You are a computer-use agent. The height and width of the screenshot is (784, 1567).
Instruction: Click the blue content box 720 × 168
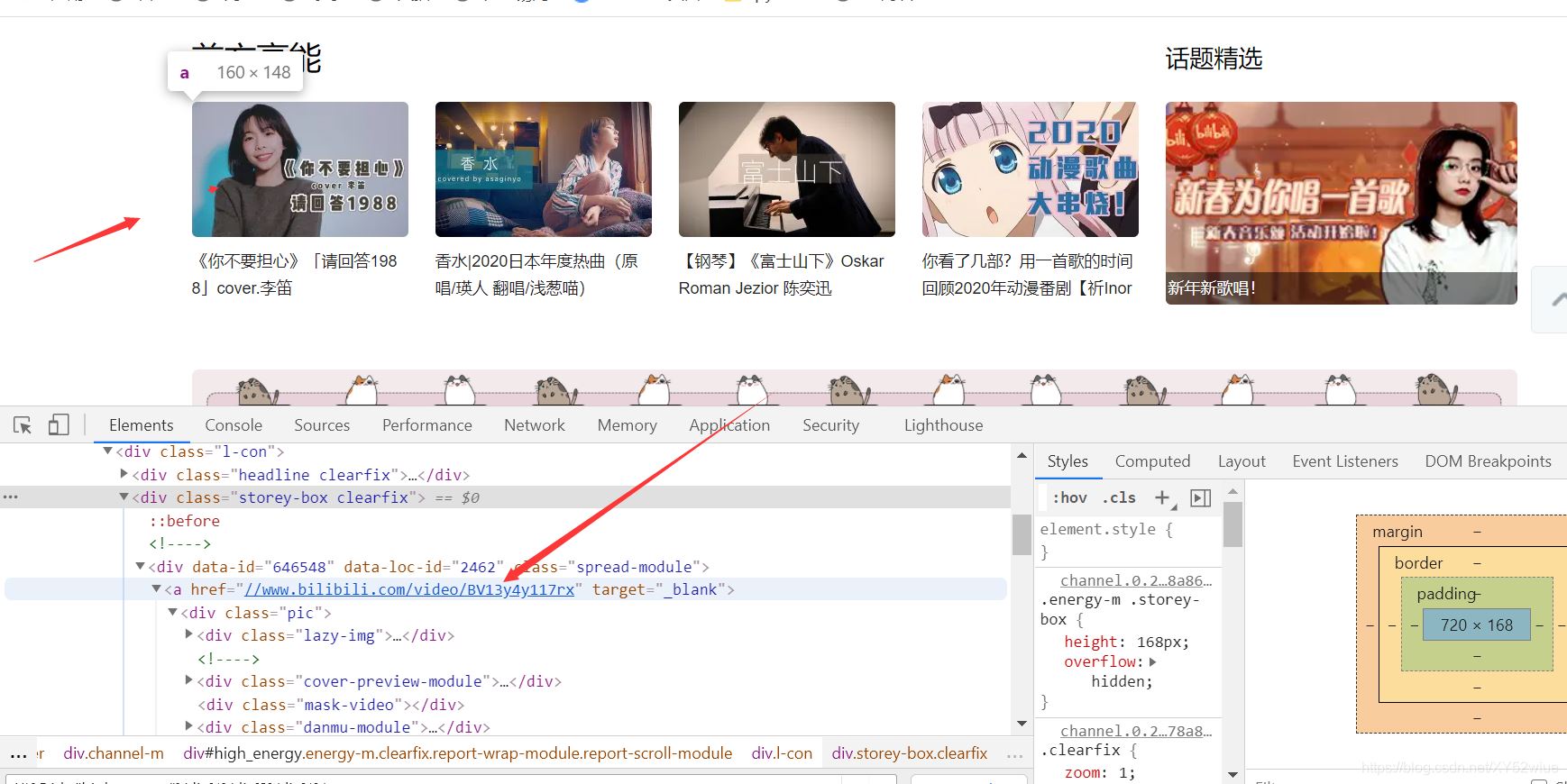coord(1476,624)
